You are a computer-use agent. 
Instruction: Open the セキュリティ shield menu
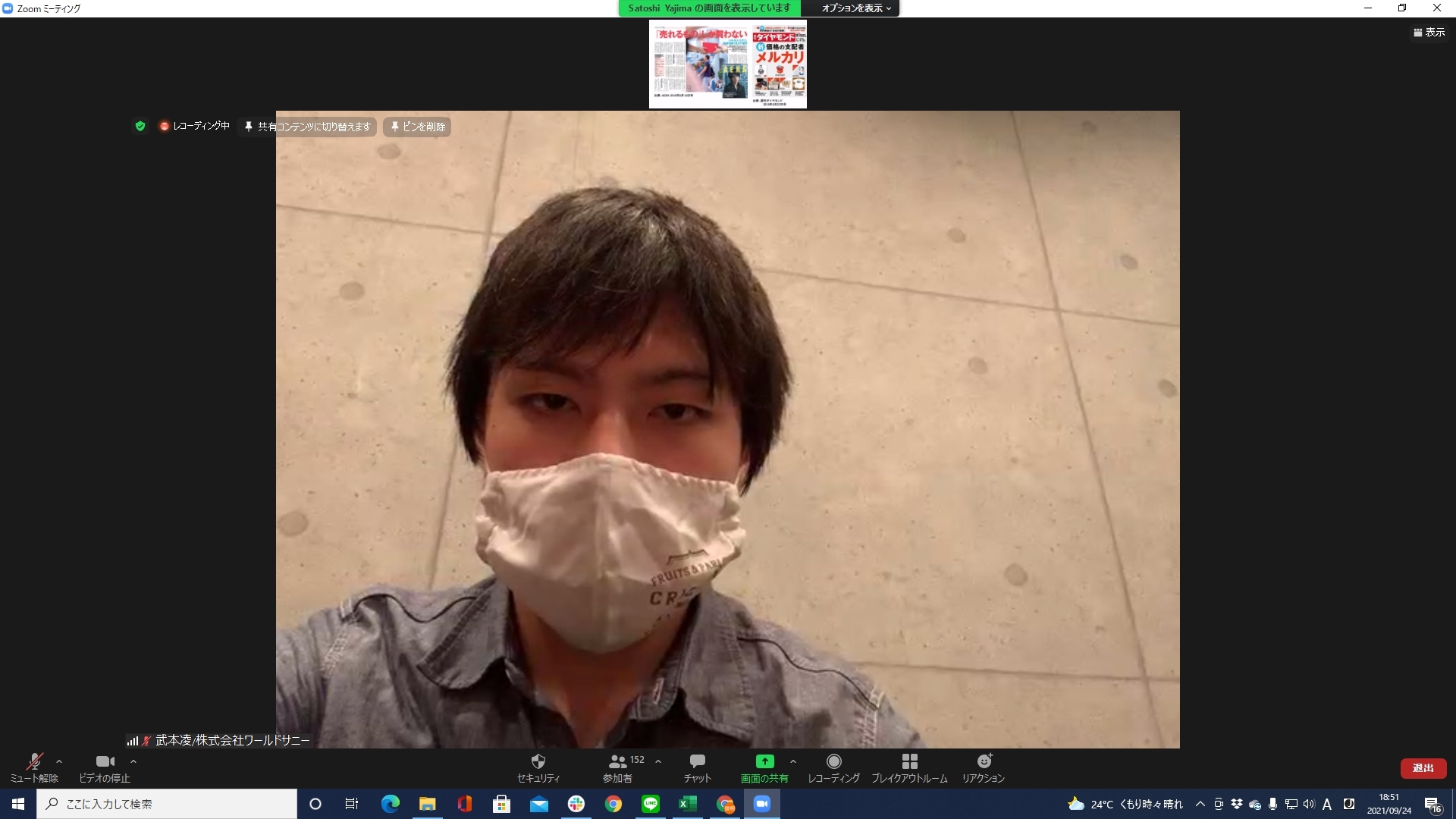pos(538,767)
